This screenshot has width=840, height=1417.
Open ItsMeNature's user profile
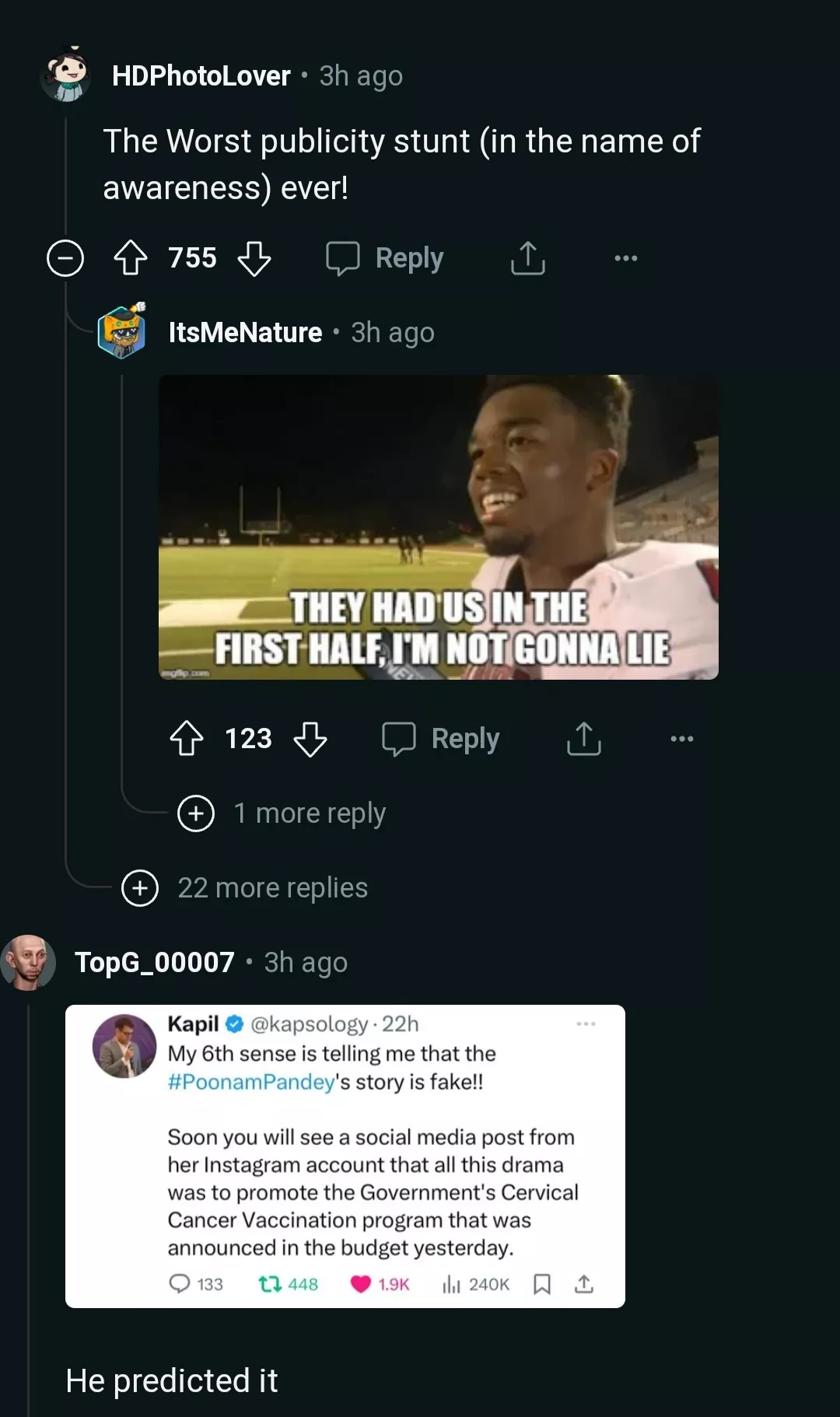click(245, 333)
